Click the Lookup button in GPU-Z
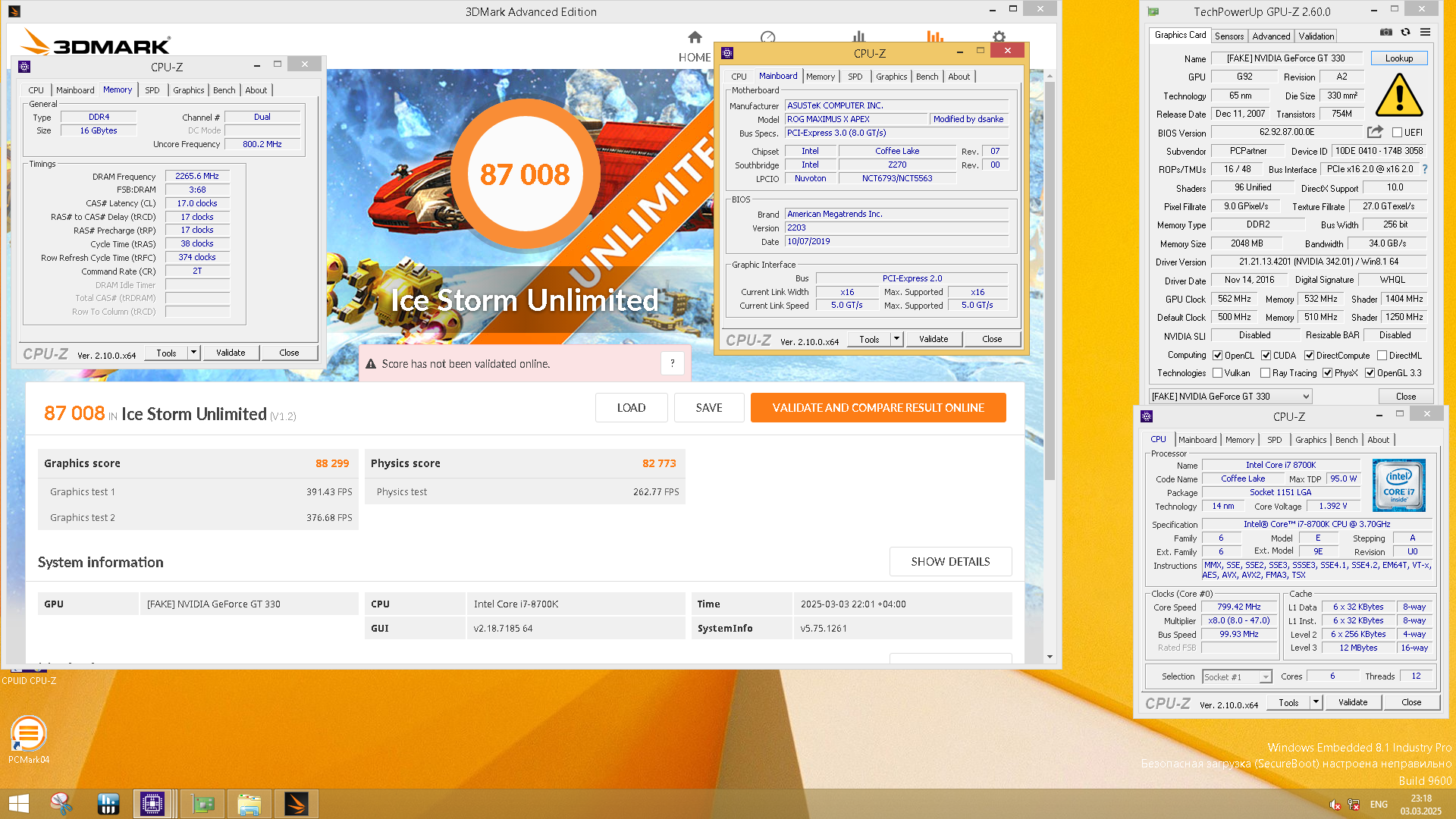 (x=1398, y=58)
